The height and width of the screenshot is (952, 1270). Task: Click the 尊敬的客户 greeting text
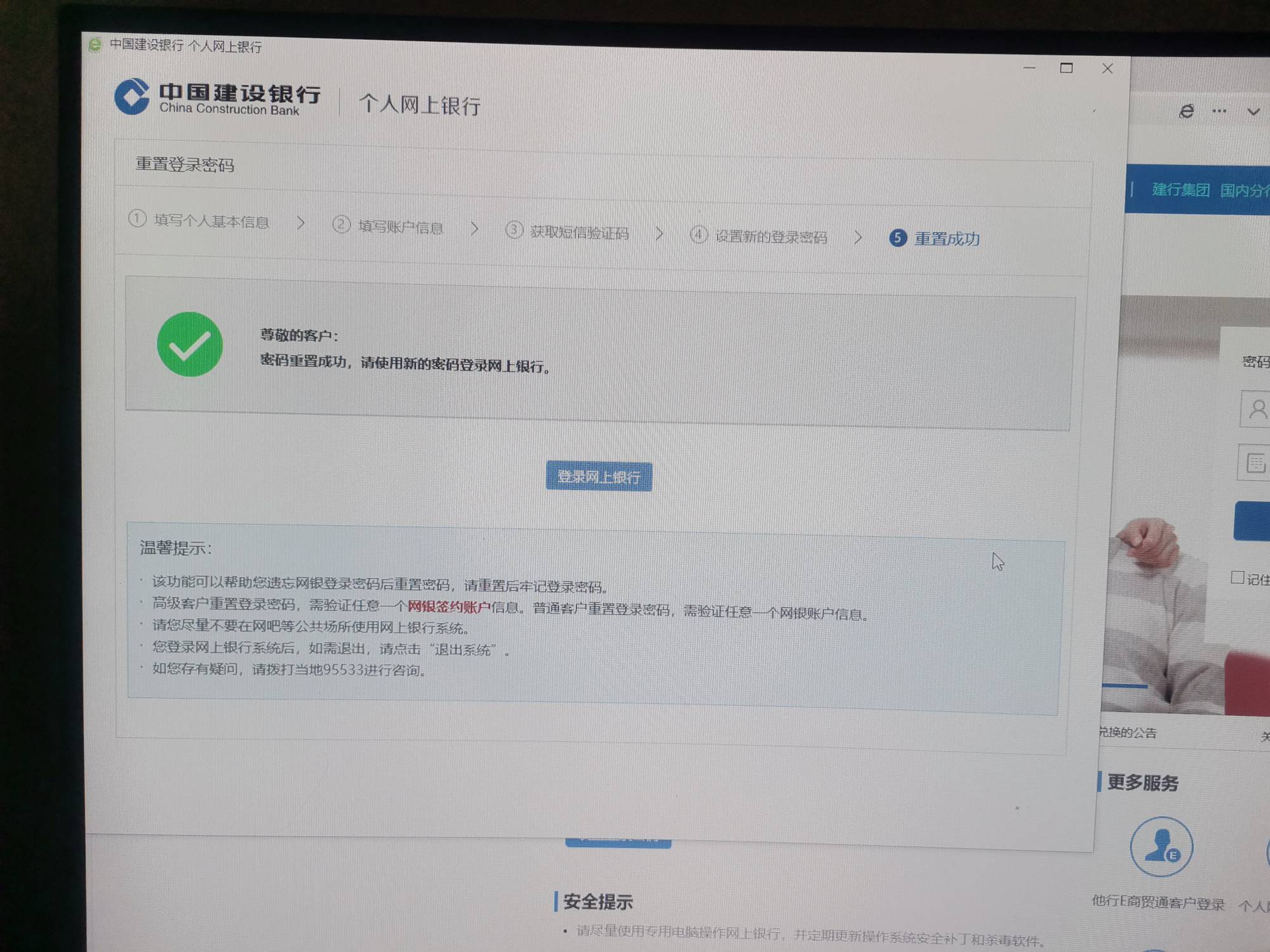(299, 335)
